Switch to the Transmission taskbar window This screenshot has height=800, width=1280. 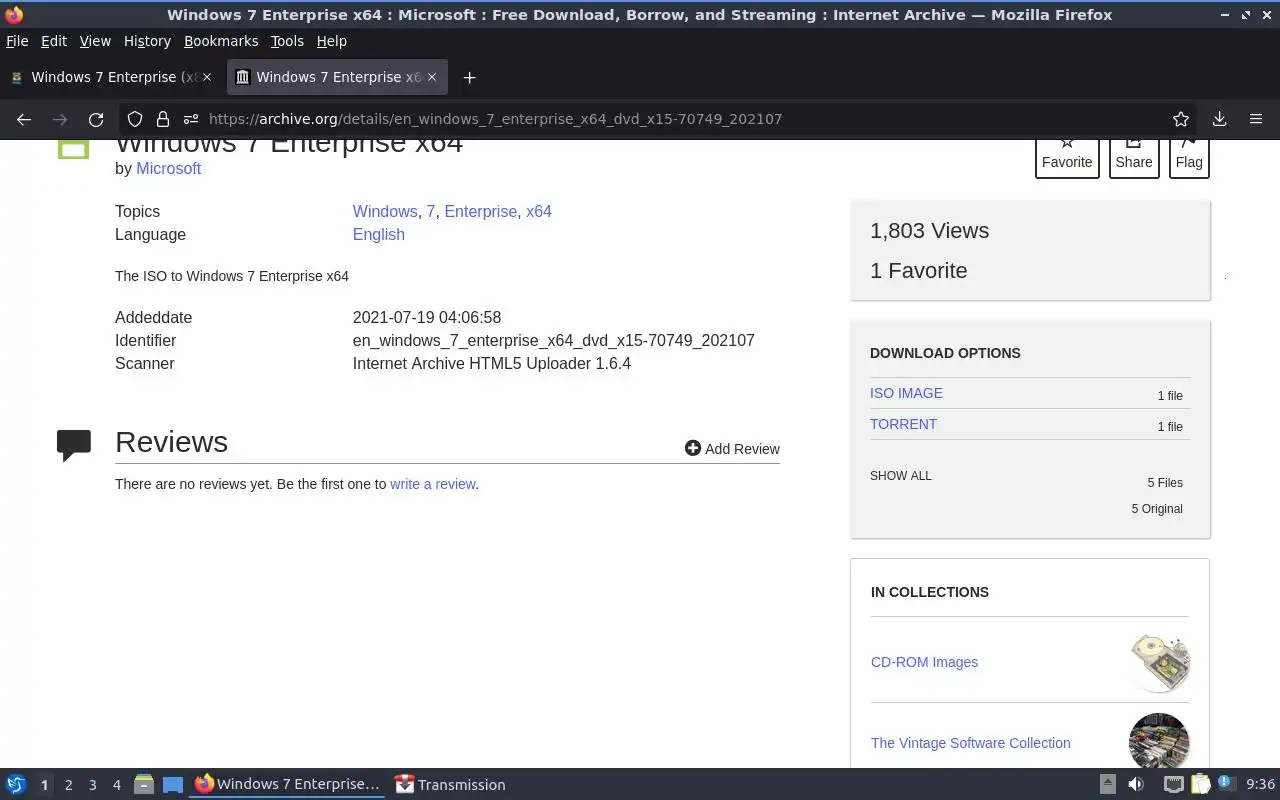pyautogui.click(x=450, y=785)
